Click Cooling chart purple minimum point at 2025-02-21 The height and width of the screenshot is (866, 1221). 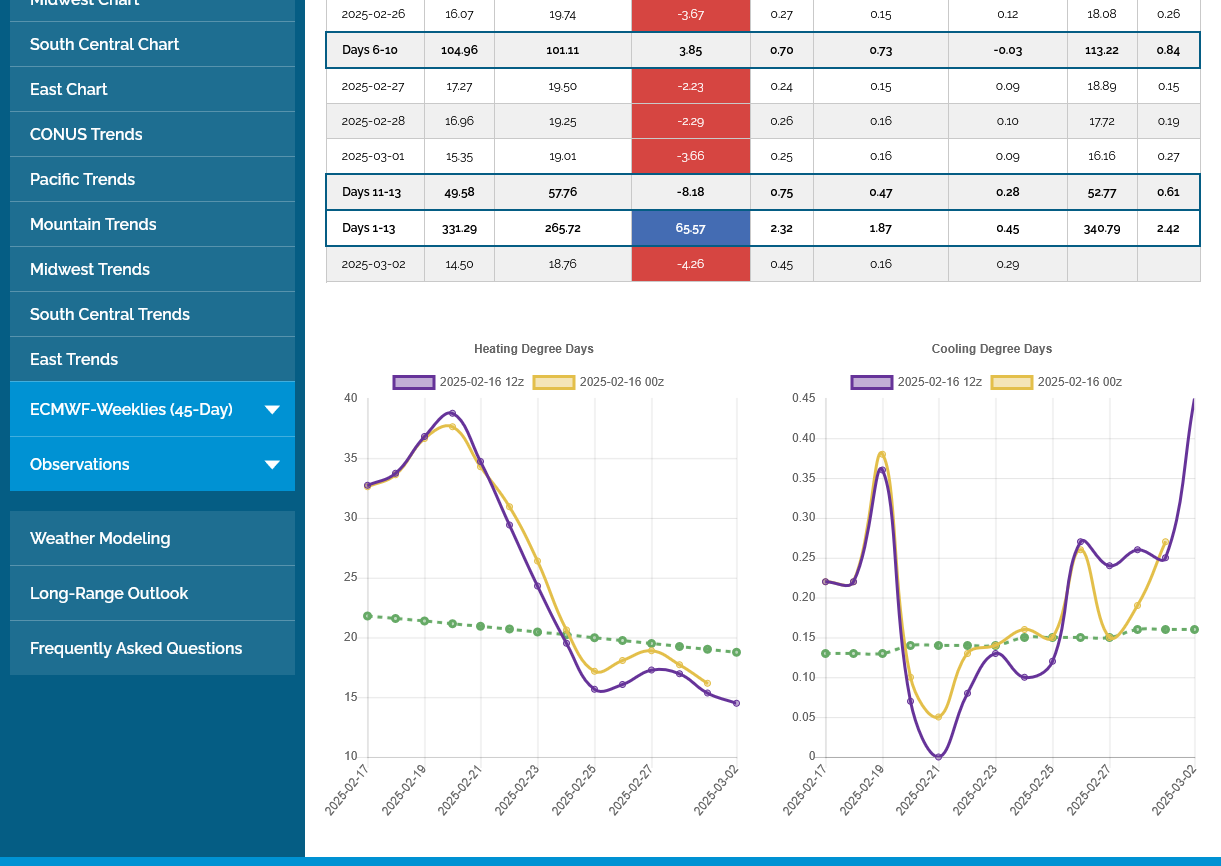938,756
